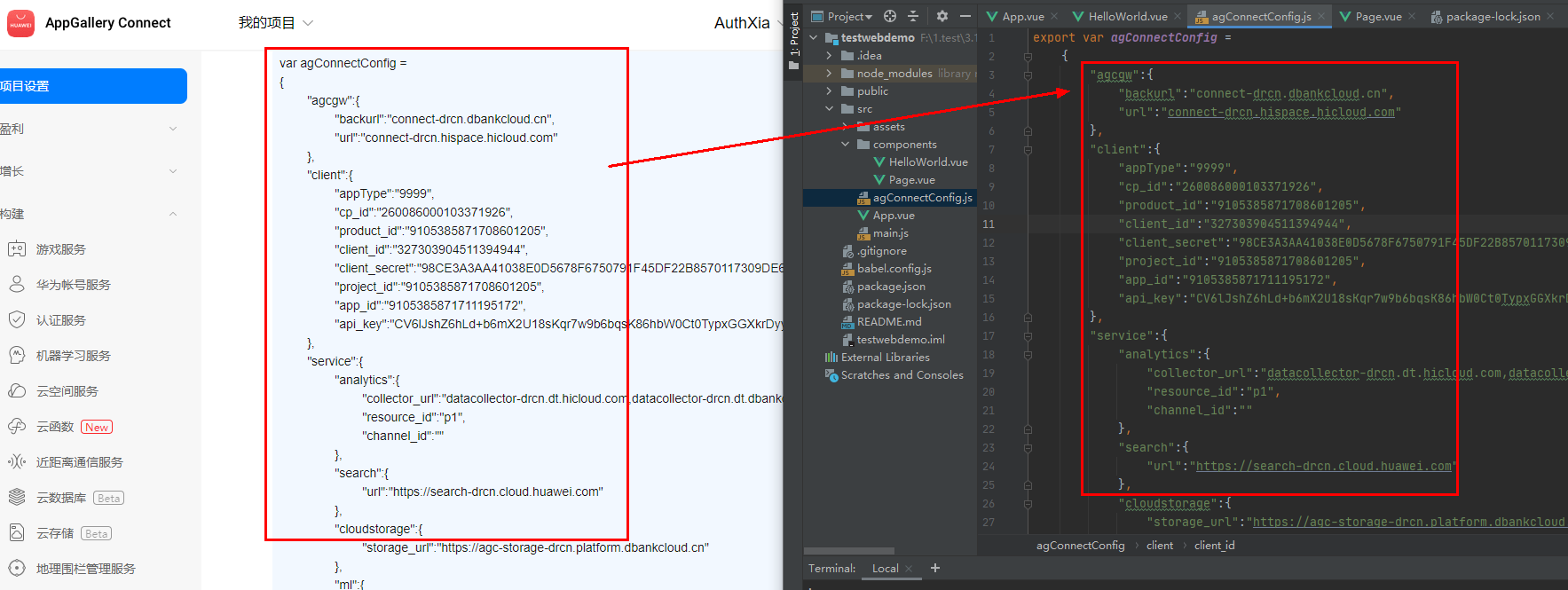Screen dimensions: 1568x590
Task: Open testwebdemo.iml in the project tree
Action: coord(900,340)
